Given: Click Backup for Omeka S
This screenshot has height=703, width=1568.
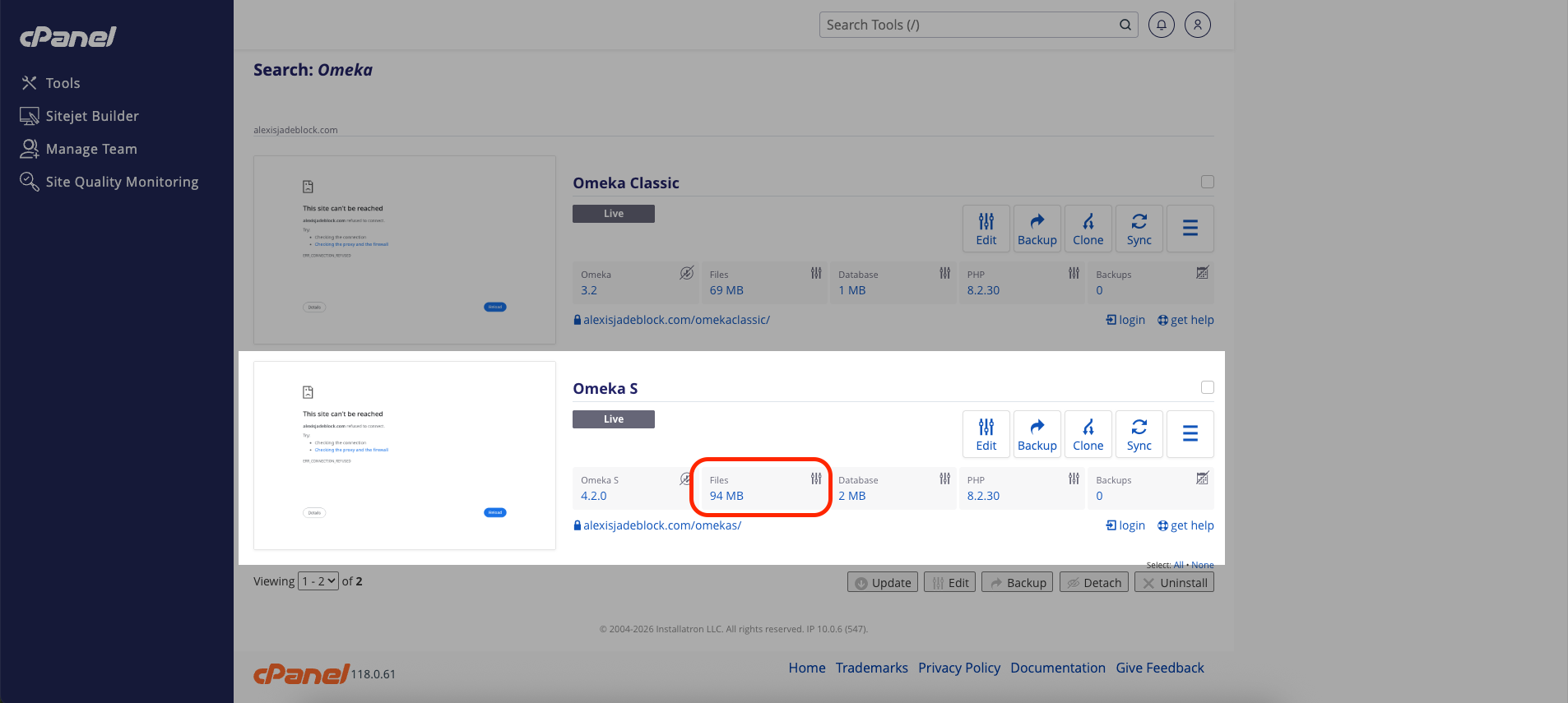Looking at the screenshot, I should click(1037, 434).
